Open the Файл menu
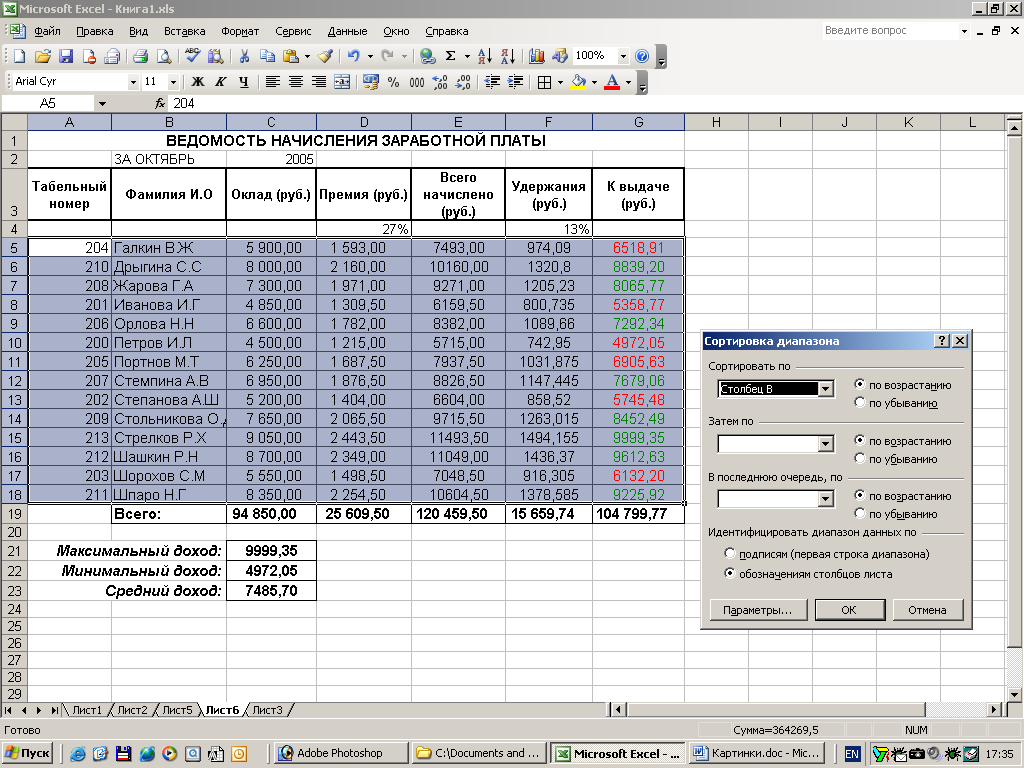The width and height of the screenshot is (1024, 768). click(47, 31)
